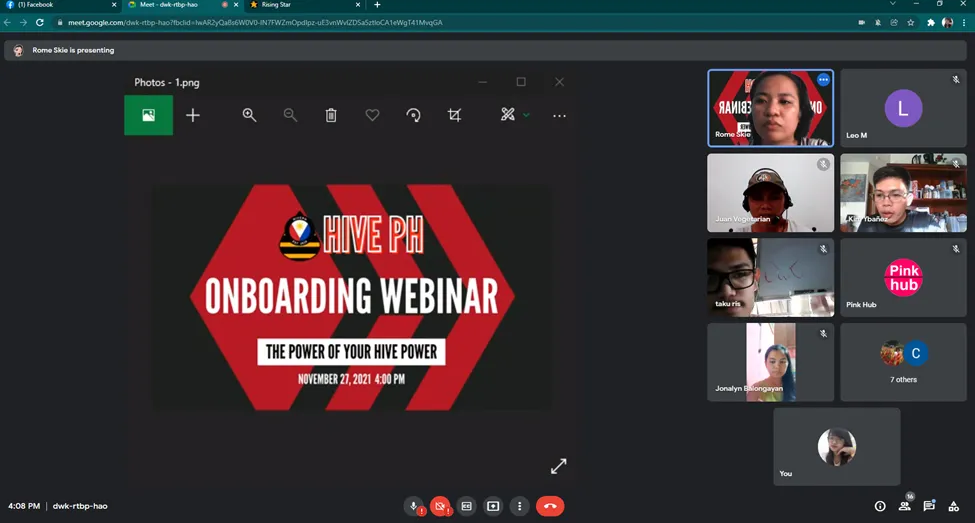Expand the Edit & Create dropdown arrow

click(x=527, y=115)
